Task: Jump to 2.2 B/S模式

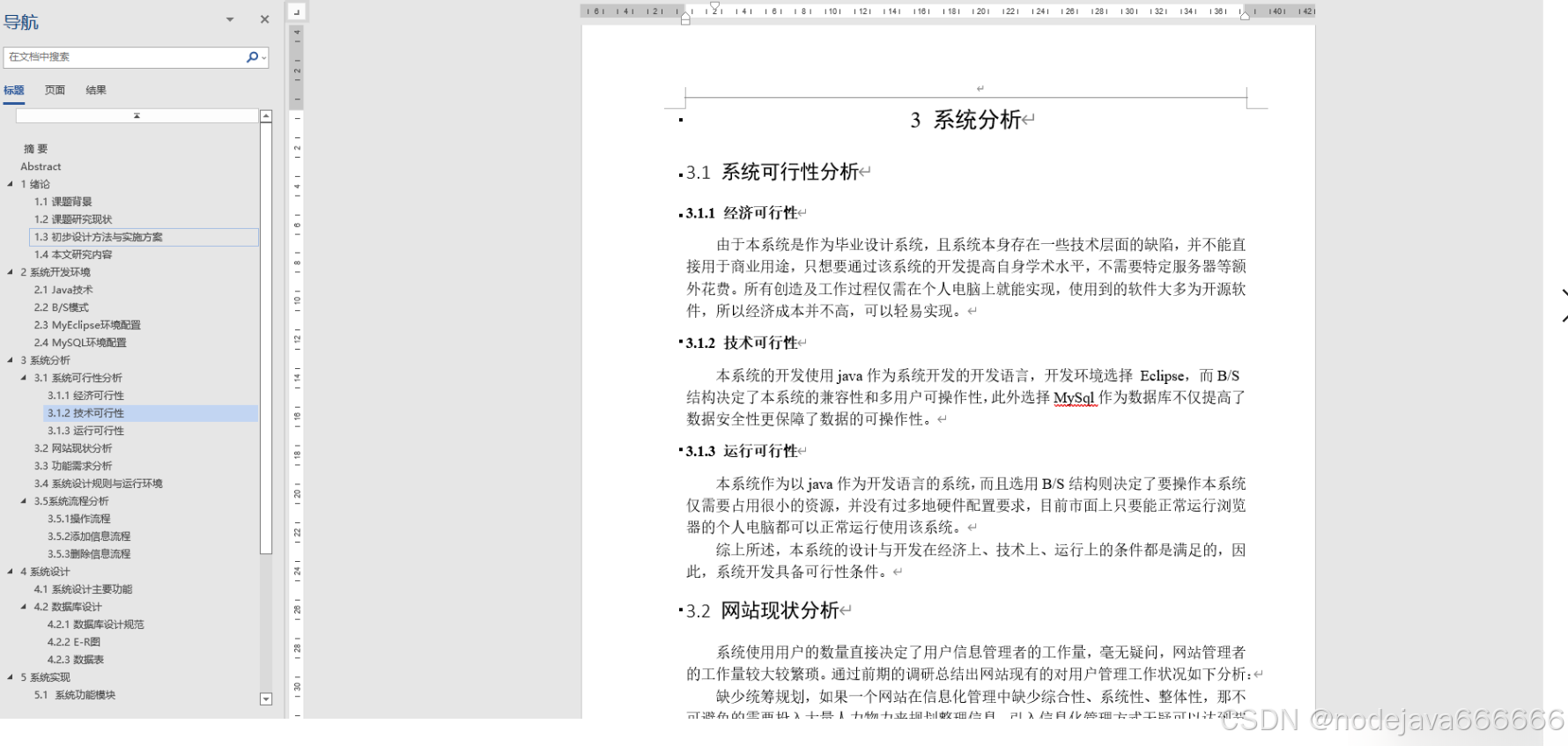Action: (x=62, y=307)
